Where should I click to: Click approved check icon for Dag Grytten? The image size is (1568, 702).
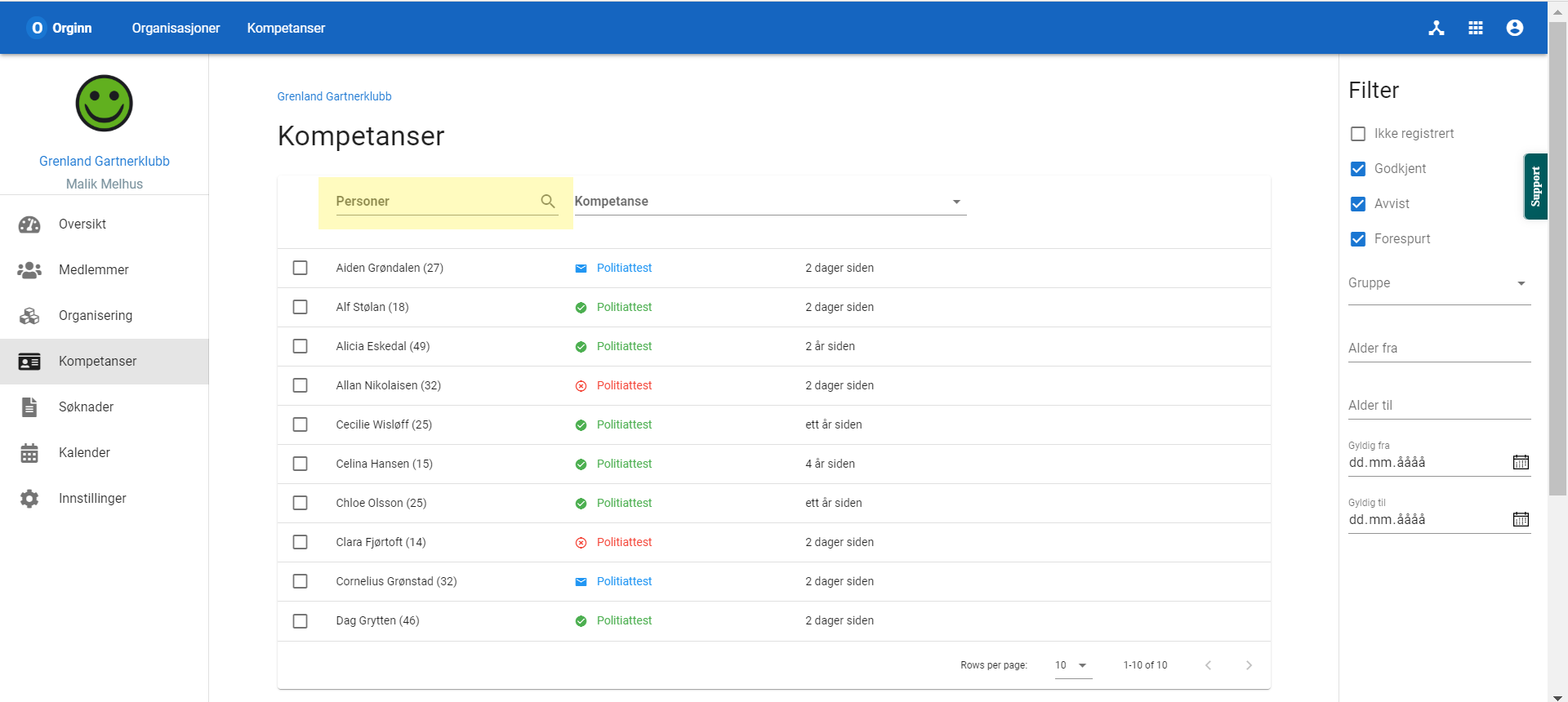(x=581, y=621)
